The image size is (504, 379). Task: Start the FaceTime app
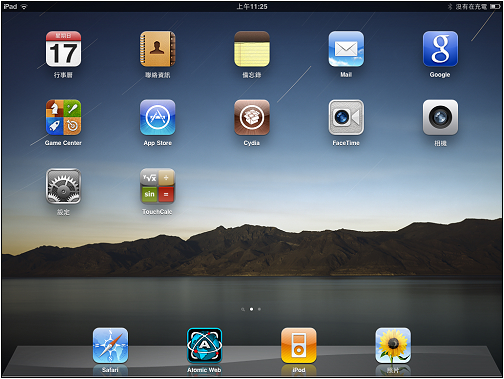[x=346, y=117]
